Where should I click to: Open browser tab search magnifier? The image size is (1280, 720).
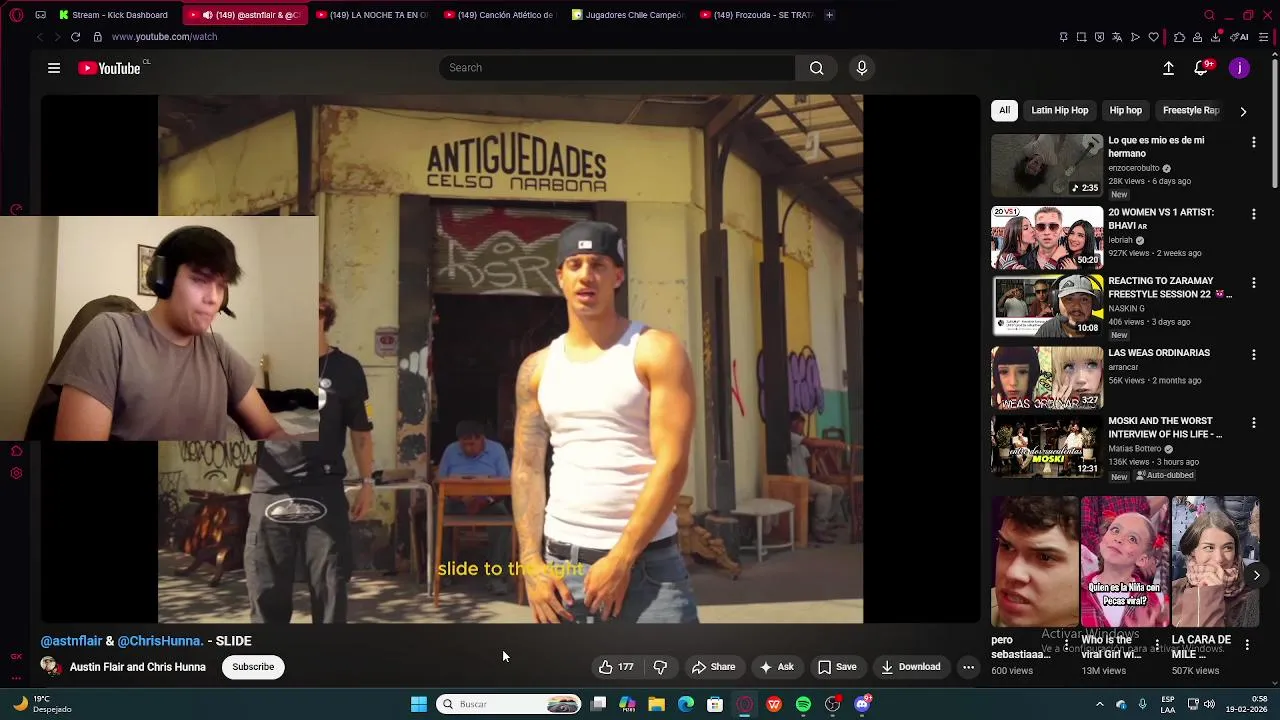(1209, 15)
